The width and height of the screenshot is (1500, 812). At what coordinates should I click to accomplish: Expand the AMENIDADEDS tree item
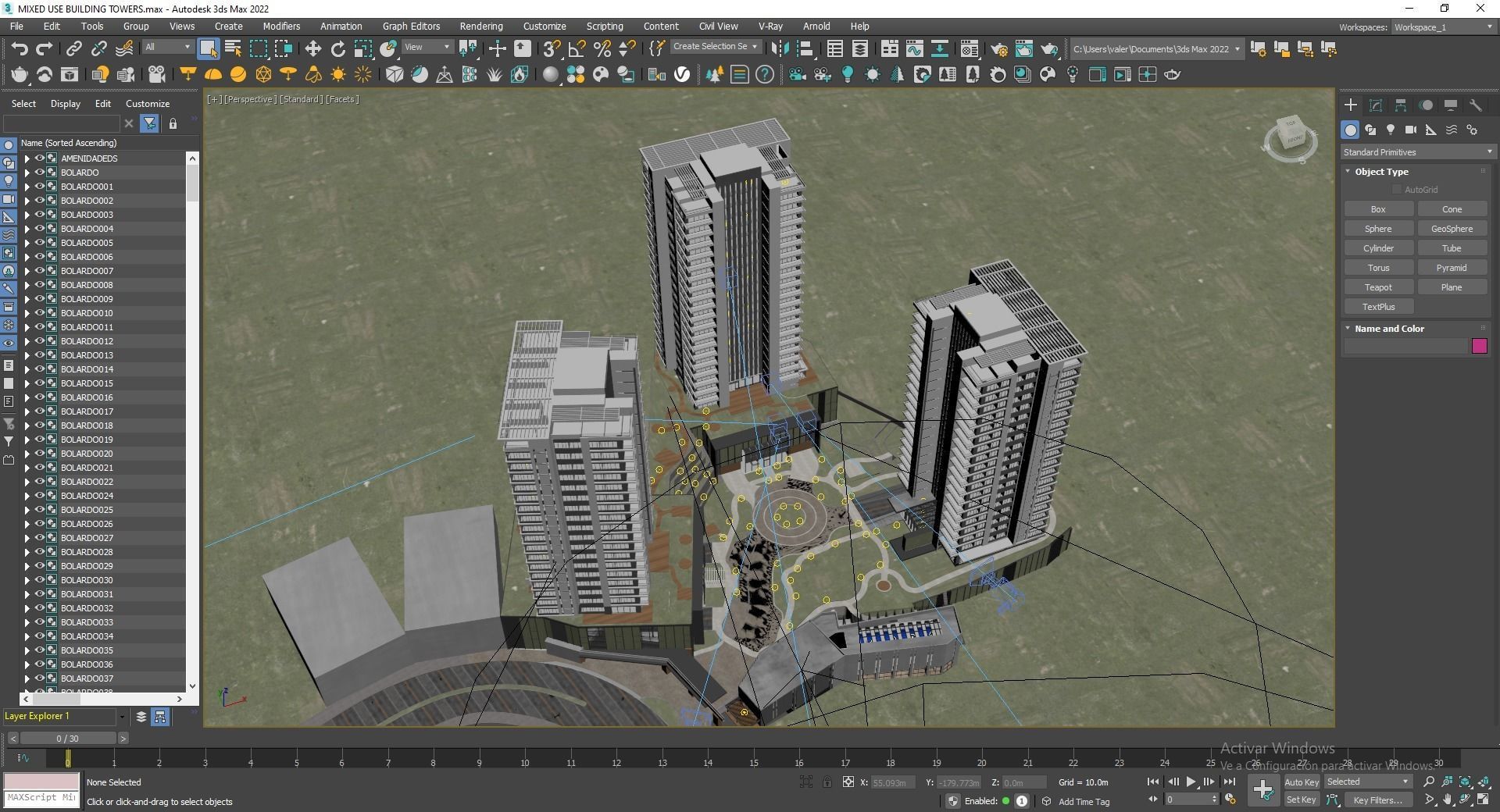pyautogui.click(x=27, y=158)
